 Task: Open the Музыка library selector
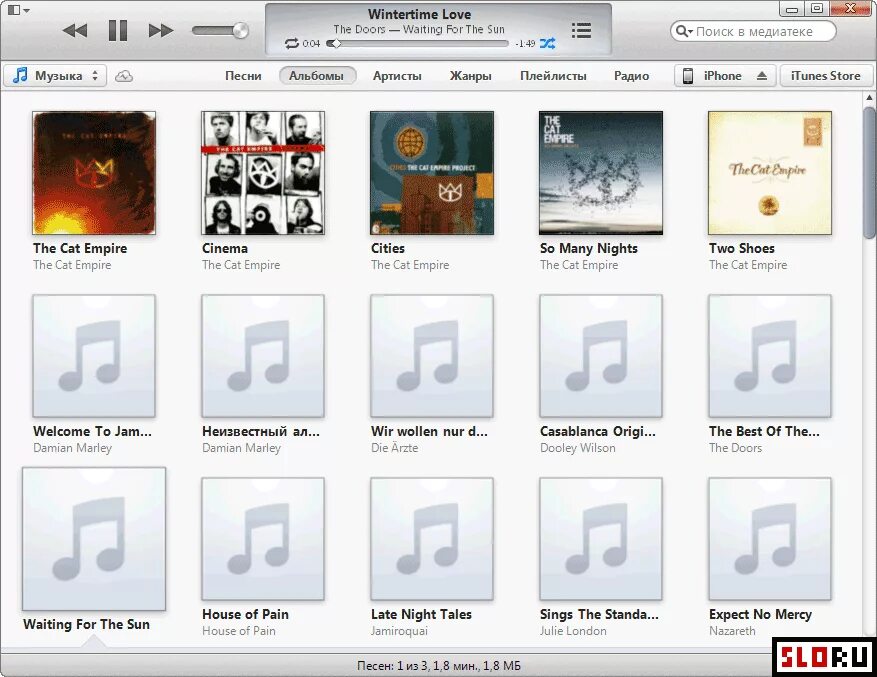[56, 76]
